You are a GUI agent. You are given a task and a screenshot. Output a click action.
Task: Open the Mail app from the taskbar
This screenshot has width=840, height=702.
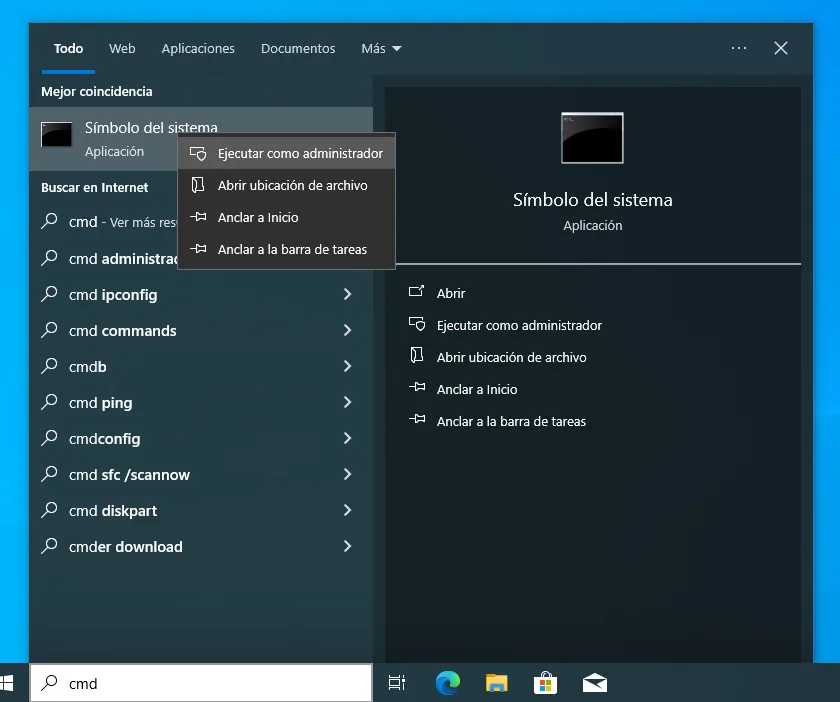click(595, 683)
